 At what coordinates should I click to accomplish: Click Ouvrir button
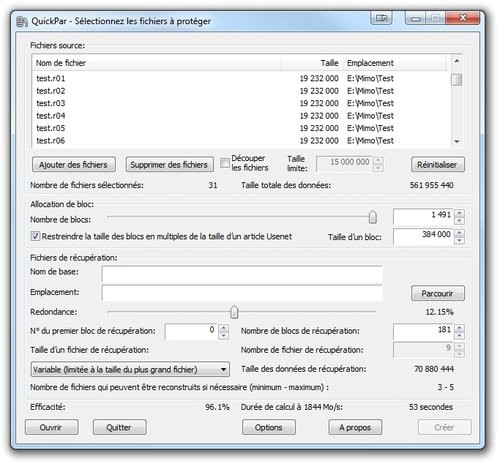coord(51,427)
